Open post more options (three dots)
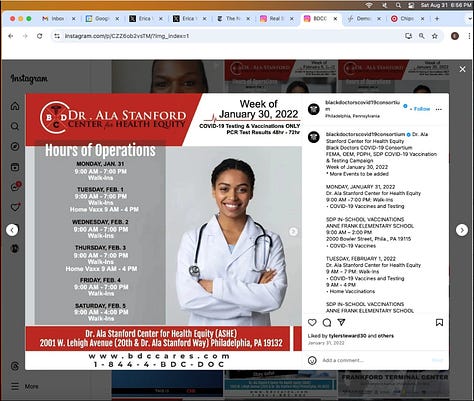474x401 pixels. [x=439, y=109]
